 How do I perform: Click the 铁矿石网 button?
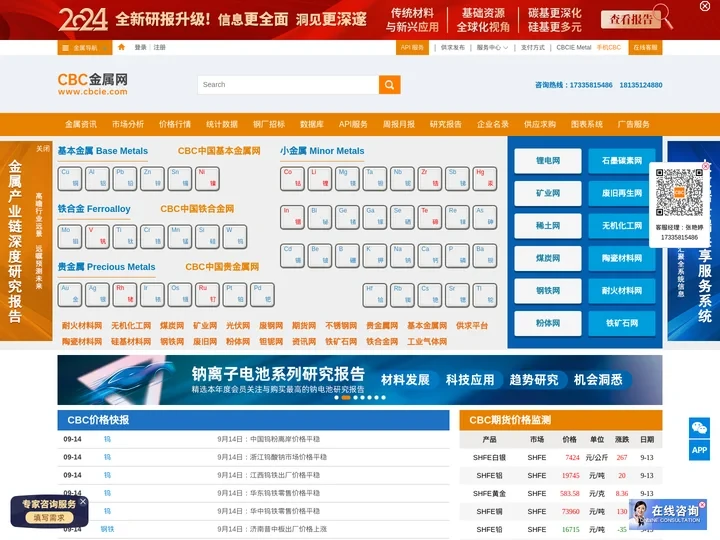pos(622,323)
